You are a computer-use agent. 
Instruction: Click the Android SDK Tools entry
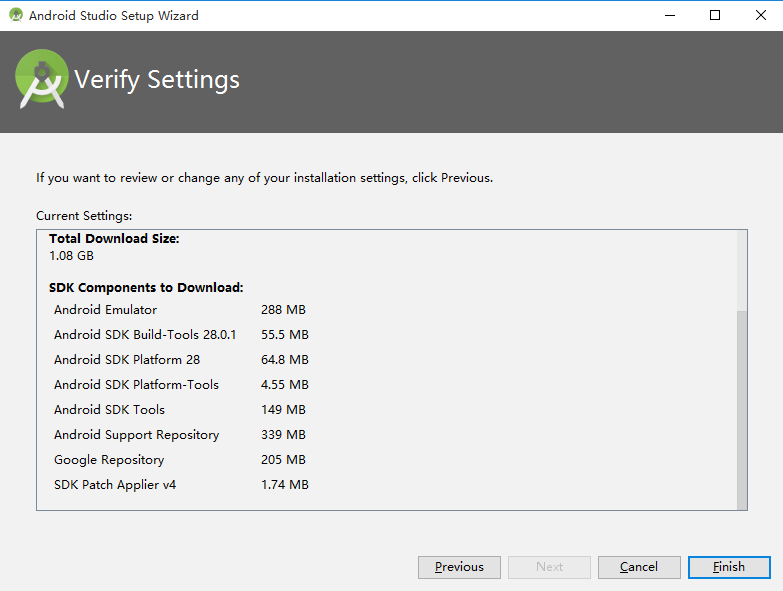coord(109,410)
